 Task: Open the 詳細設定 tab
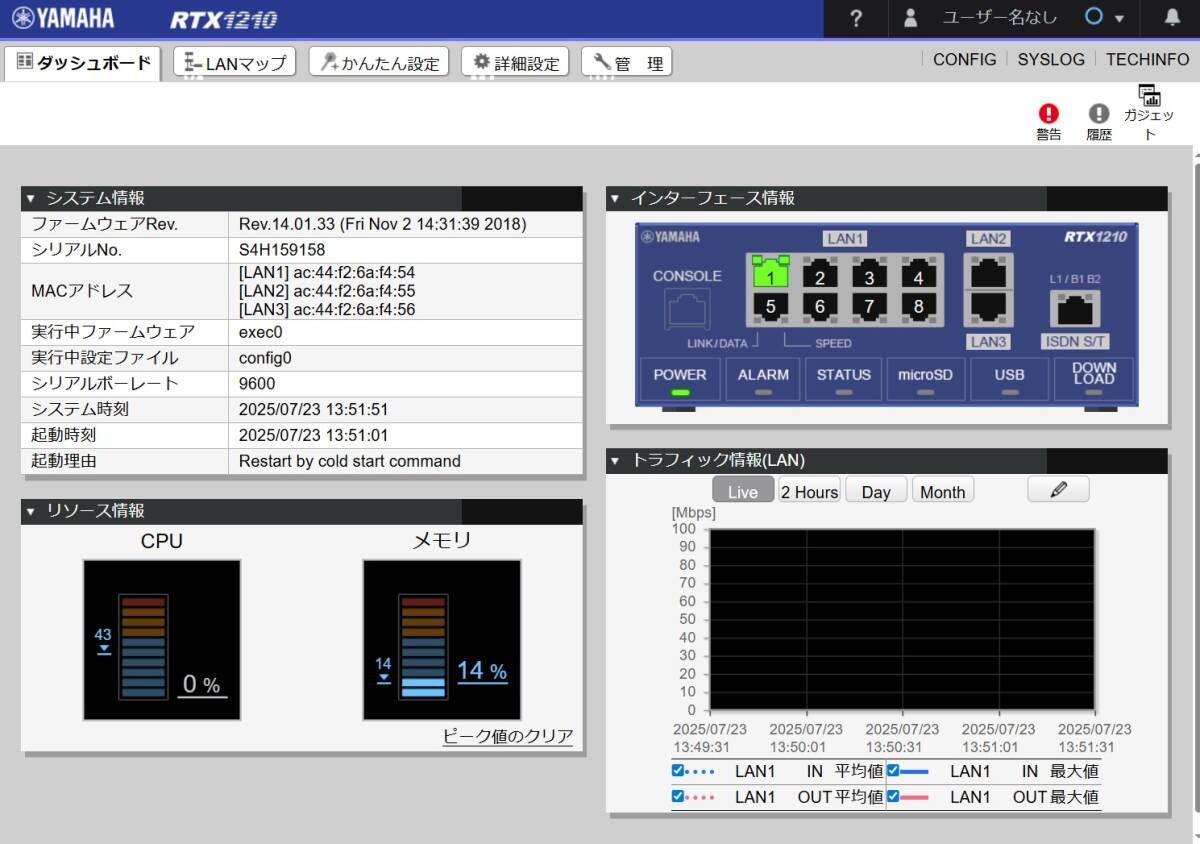[x=515, y=63]
